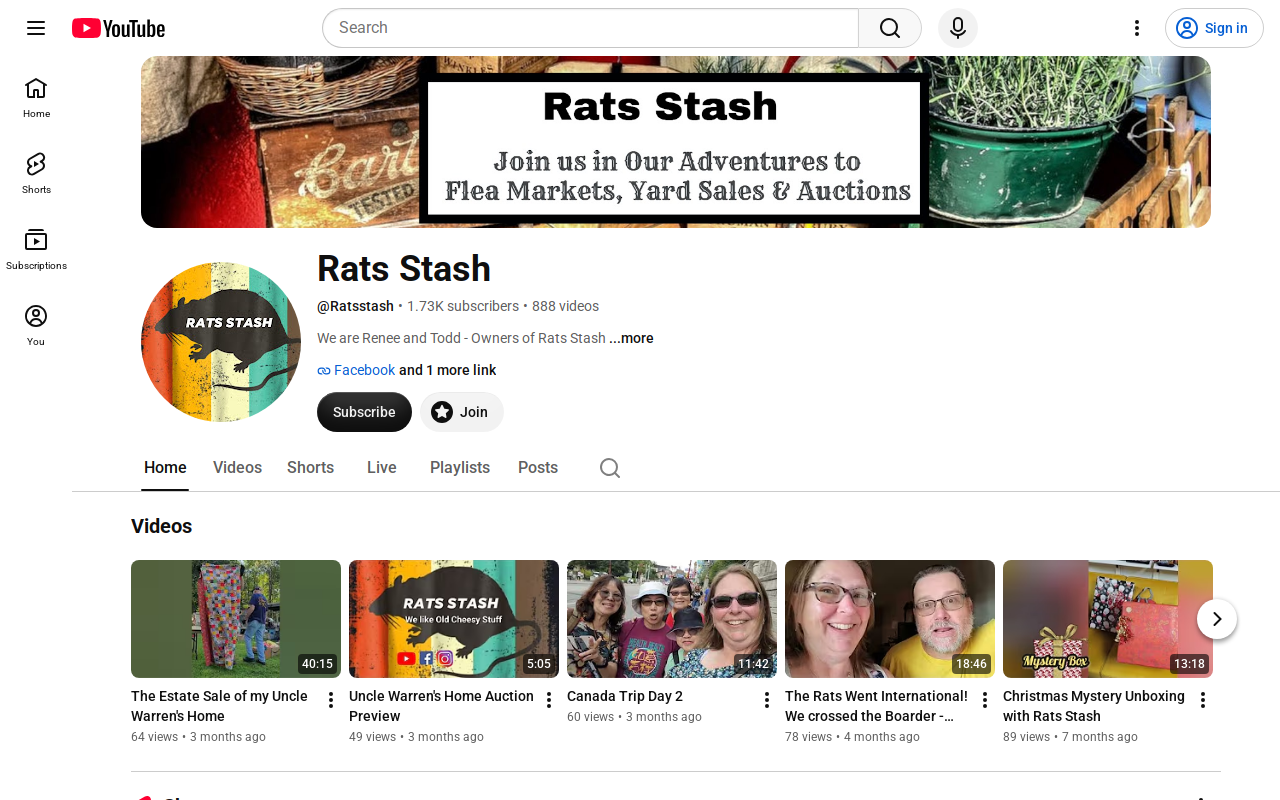Click '49 views • 3 months ago' text
This screenshot has height=800, width=1280.
[416, 737]
